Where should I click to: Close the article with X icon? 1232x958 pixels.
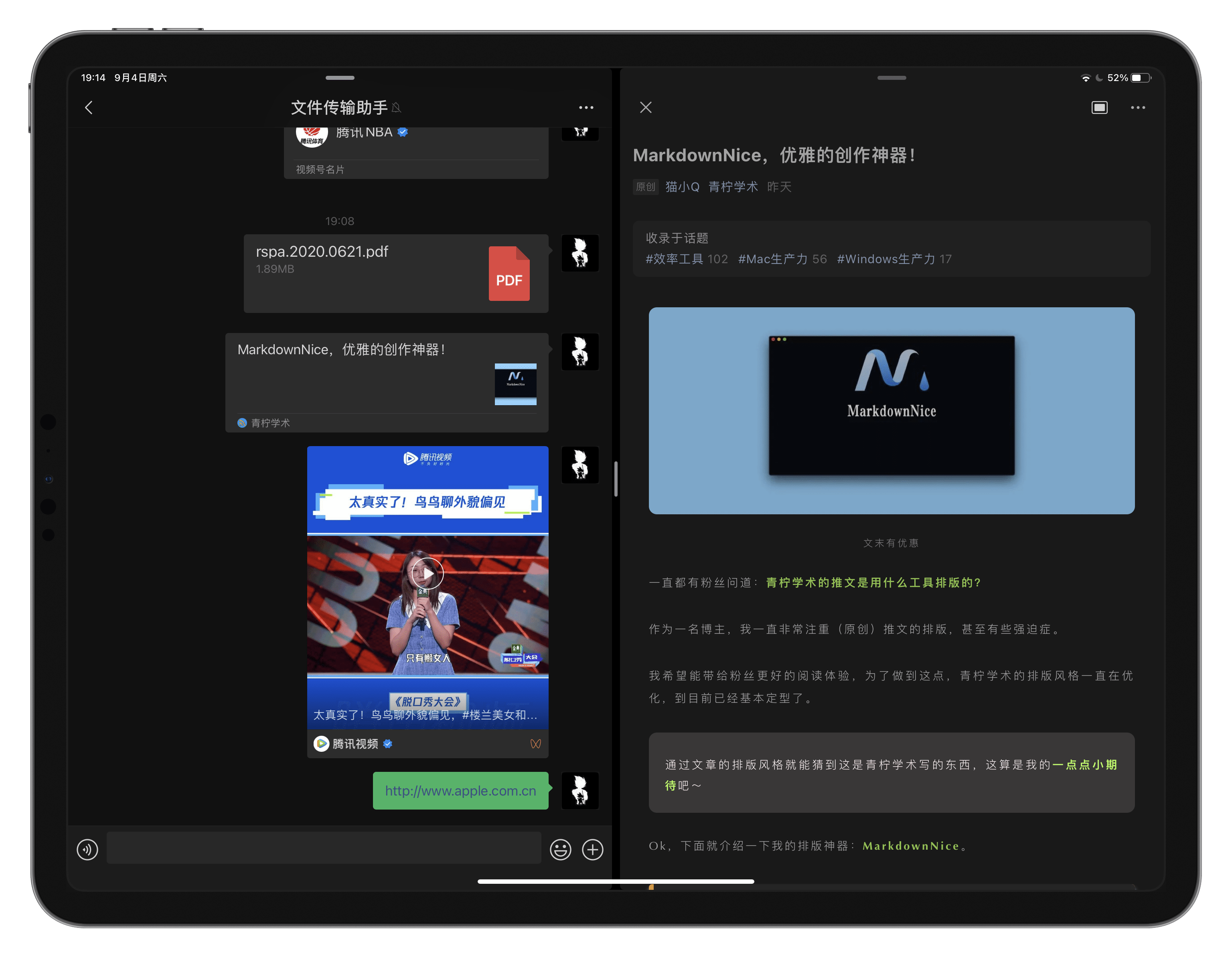pos(646,108)
